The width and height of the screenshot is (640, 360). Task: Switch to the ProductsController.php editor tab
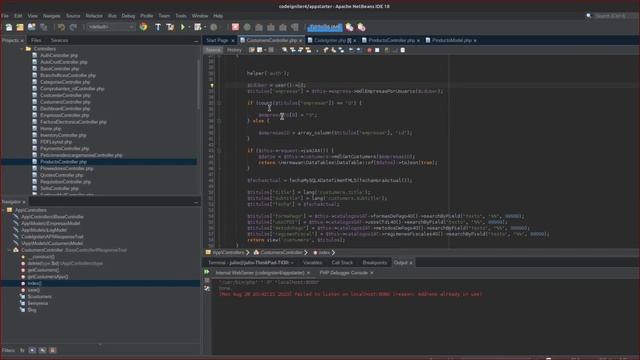pos(391,40)
